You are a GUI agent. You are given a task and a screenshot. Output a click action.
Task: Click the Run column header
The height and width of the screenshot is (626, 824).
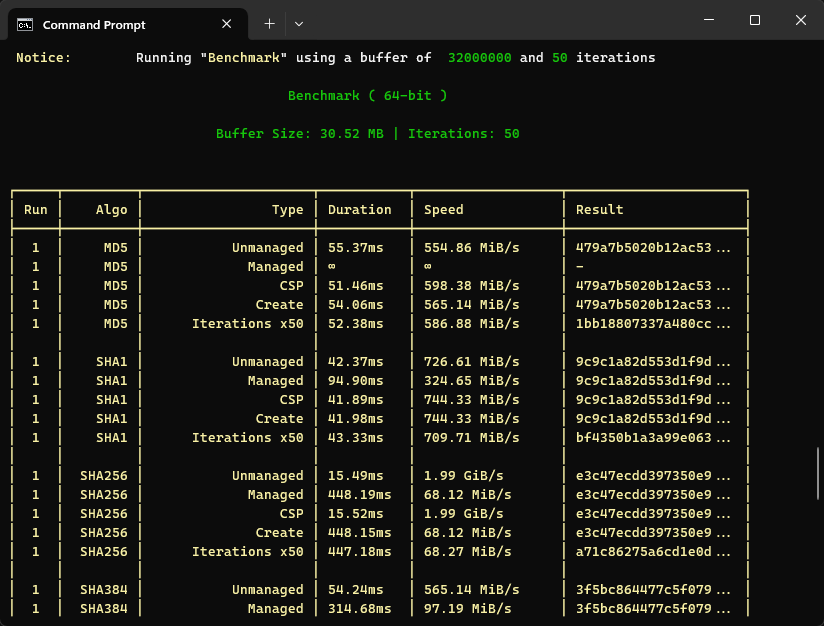[36, 210]
